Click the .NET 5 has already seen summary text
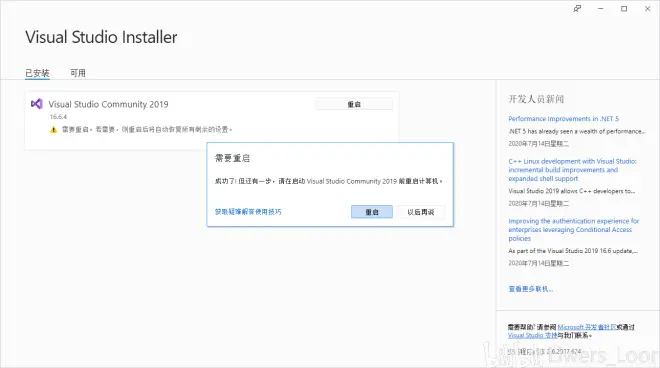The width and height of the screenshot is (660, 368). pos(577,131)
